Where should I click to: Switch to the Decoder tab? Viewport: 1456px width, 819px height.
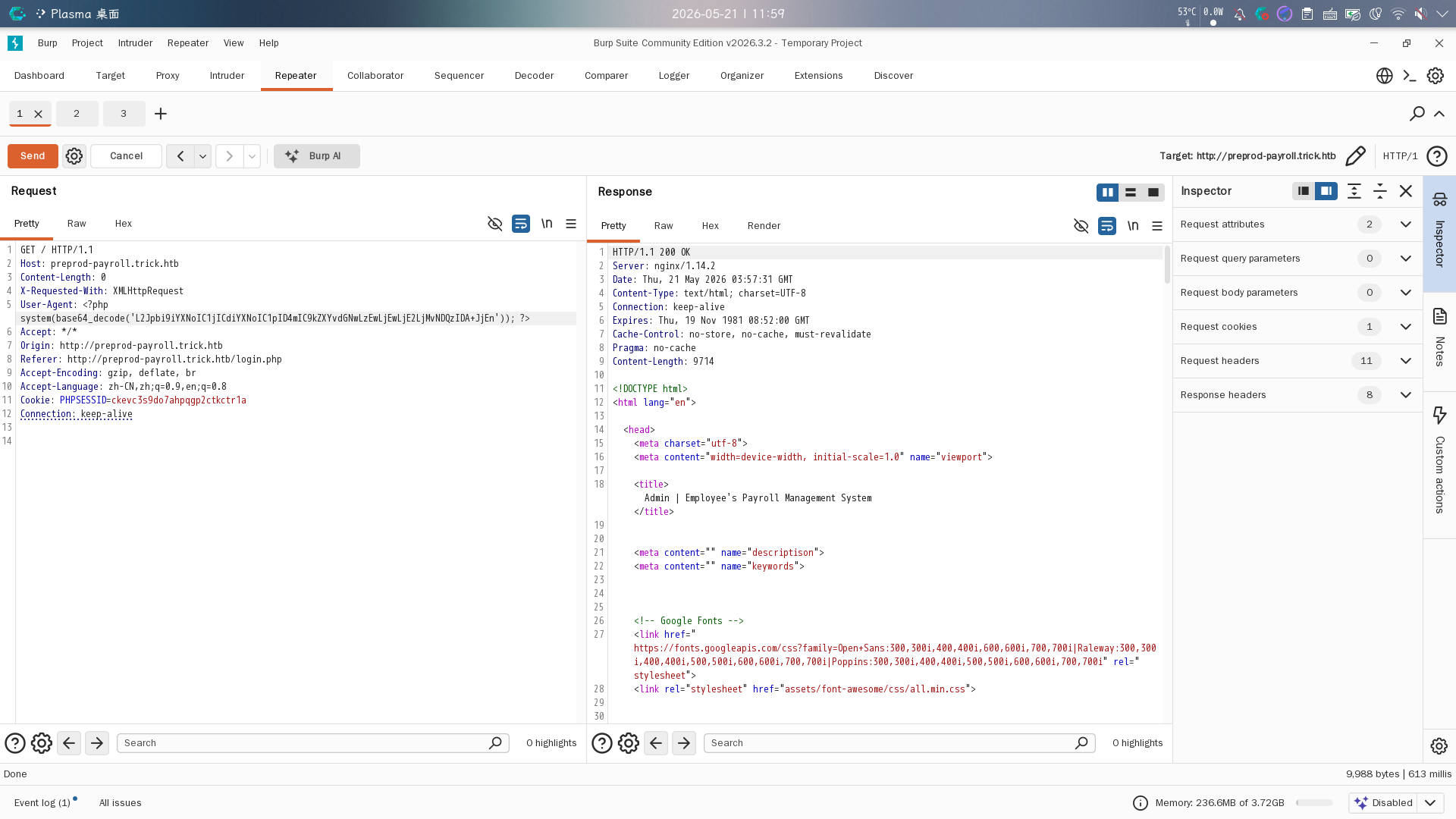pos(534,76)
